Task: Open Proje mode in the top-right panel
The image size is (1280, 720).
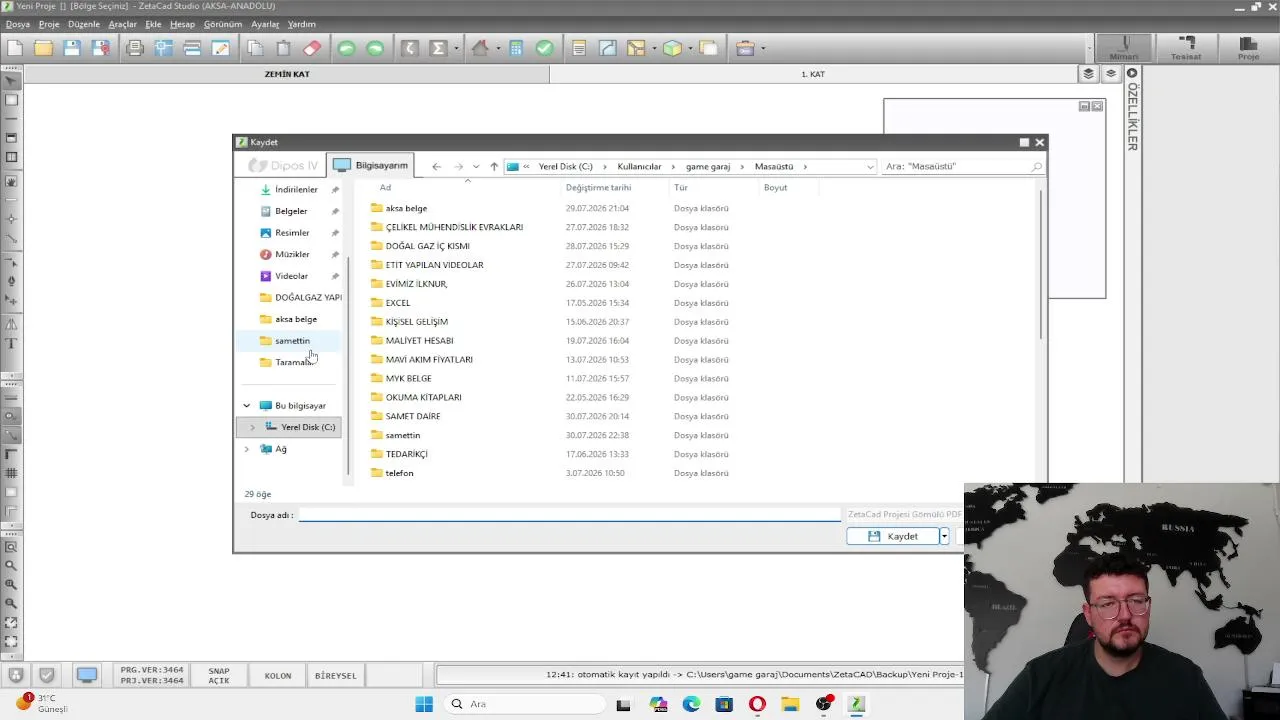Action: [1248, 48]
